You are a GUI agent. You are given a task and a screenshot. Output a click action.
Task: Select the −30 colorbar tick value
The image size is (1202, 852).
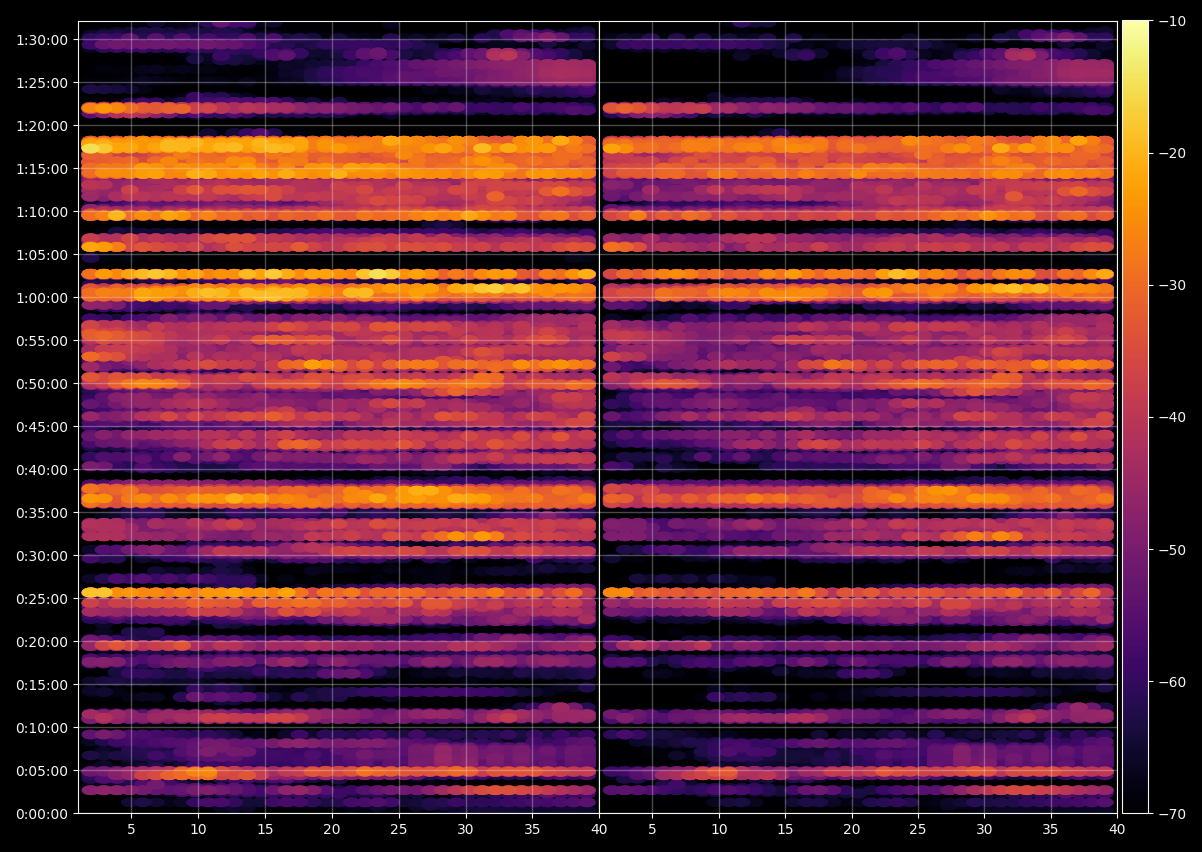[x=1172, y=285]
